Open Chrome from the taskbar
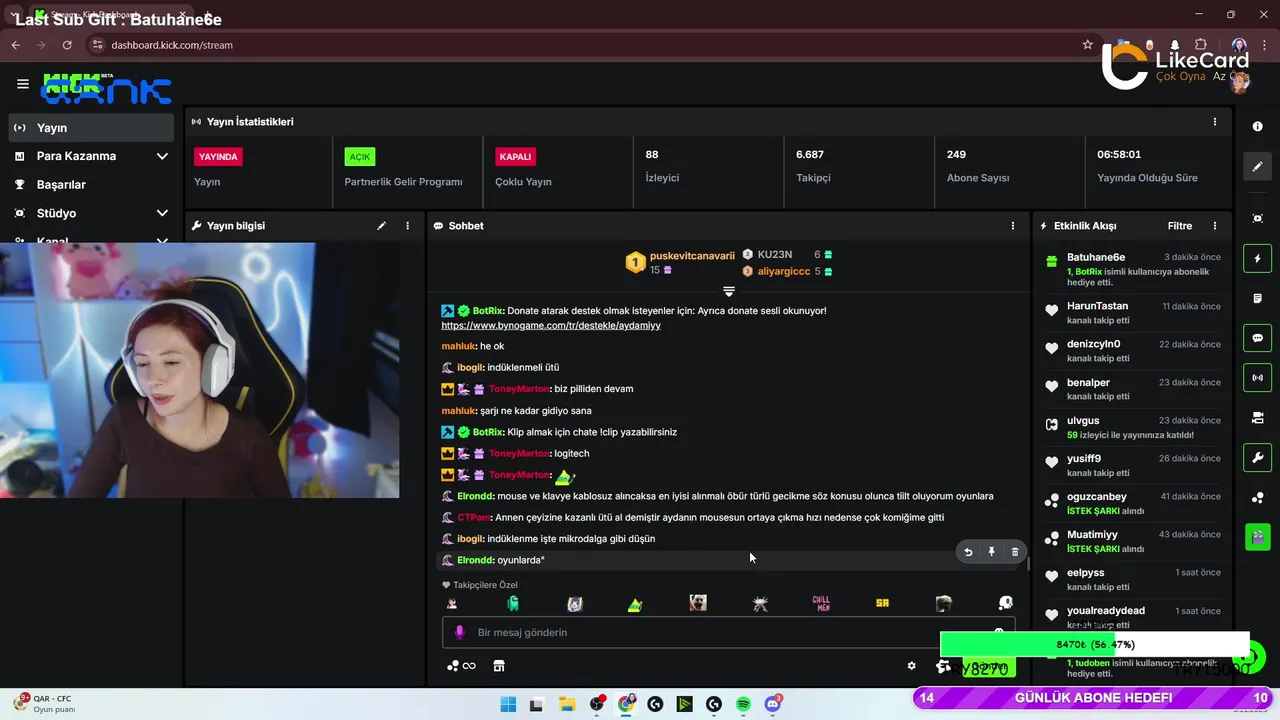The height and width of the screenshot is (720, 1280). pyautogui.click(x=626, y=704)
